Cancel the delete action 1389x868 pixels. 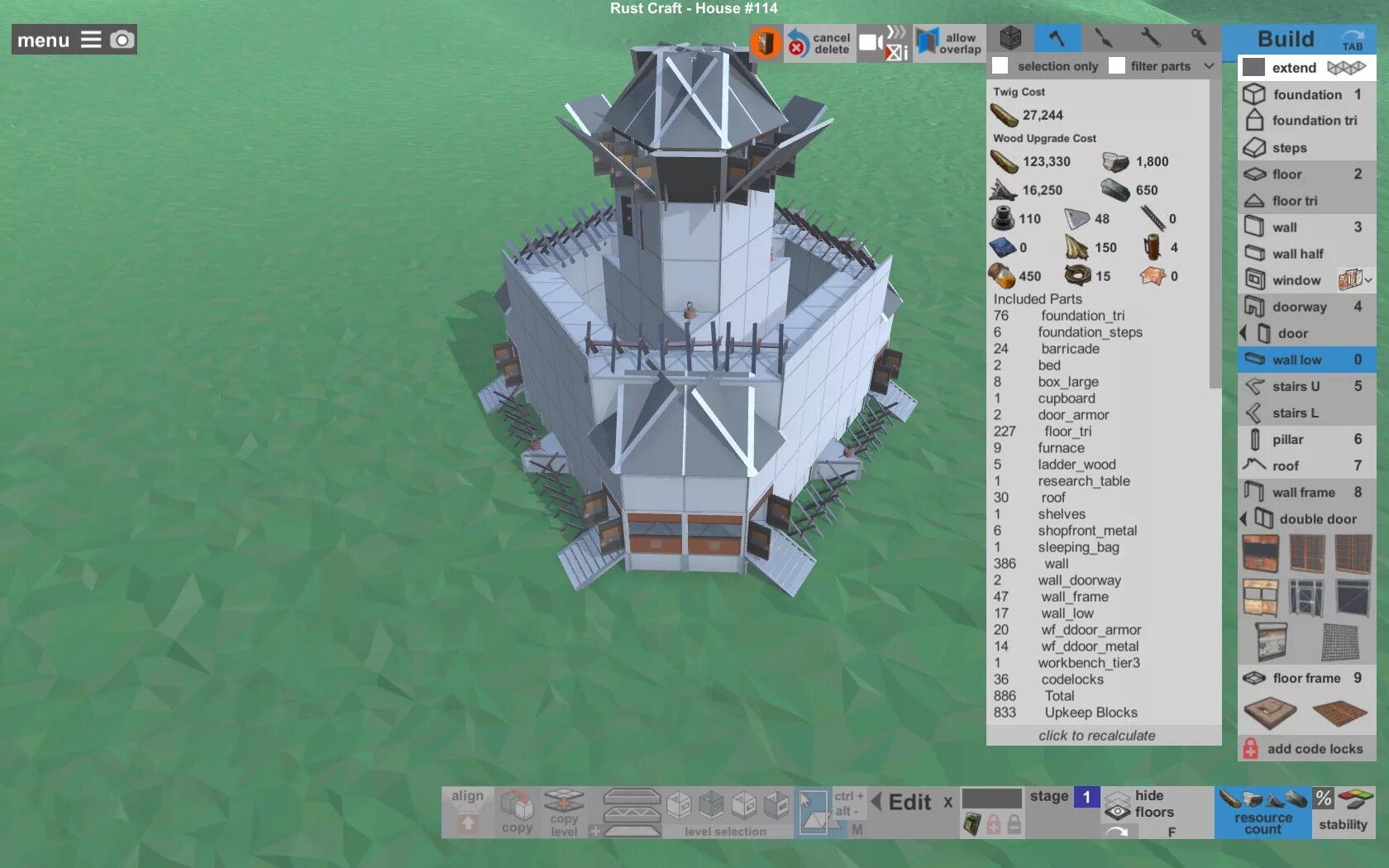tap(819, 43)
